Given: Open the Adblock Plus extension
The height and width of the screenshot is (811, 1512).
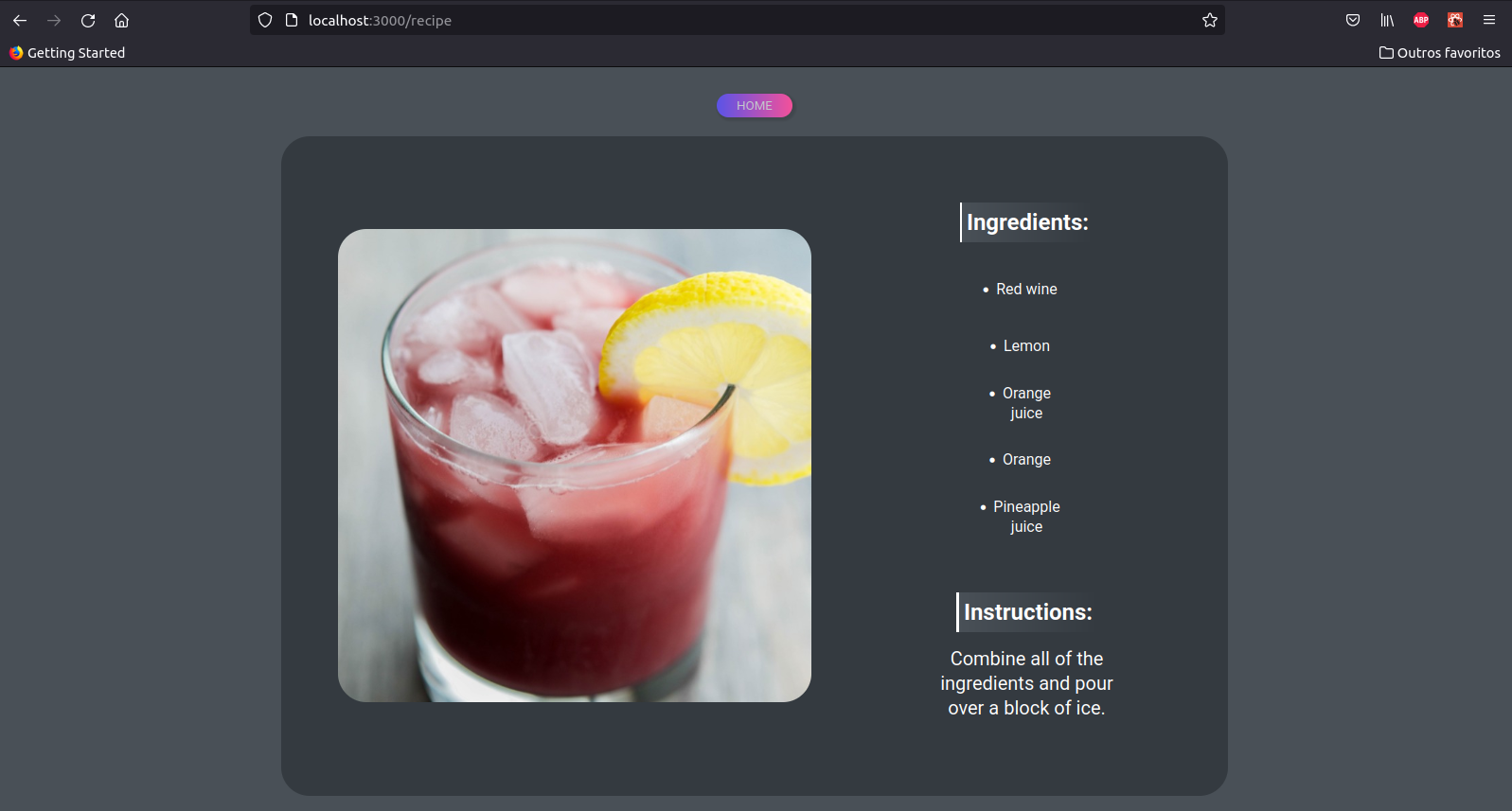Looking at the screenshot, I should [x=1421, y=20].
